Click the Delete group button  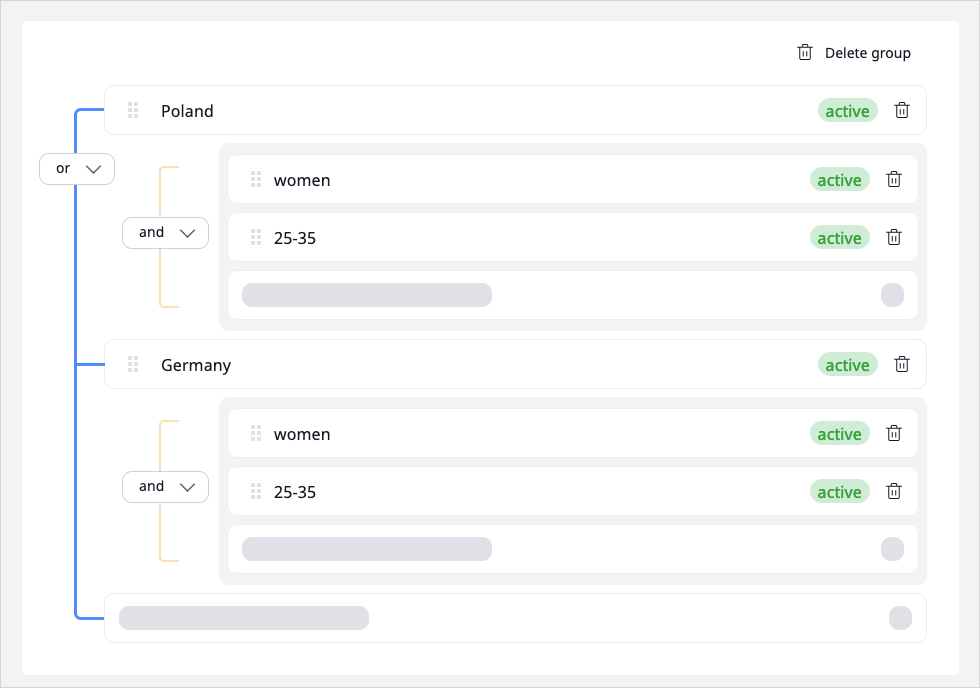point(854,53)
